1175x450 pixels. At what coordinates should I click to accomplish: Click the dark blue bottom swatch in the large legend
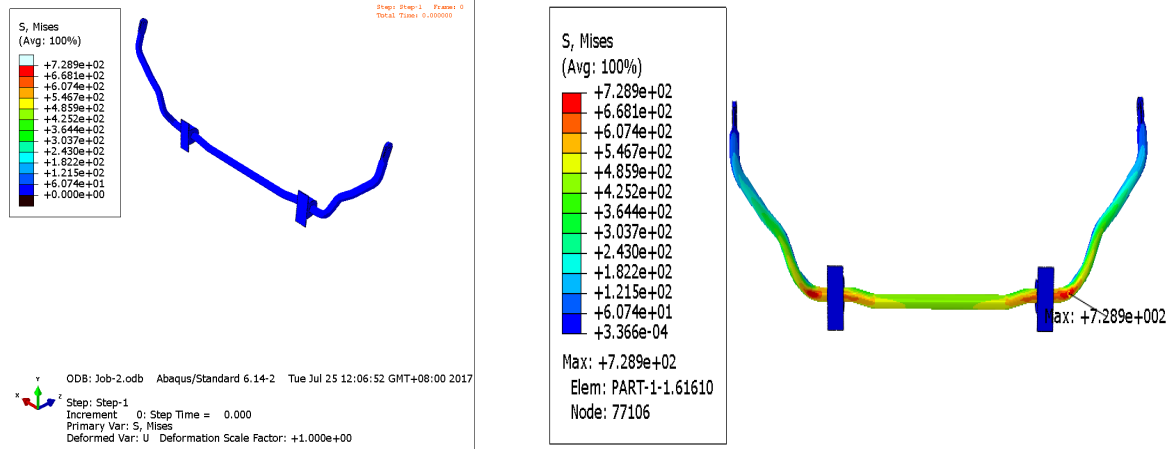pyautogui.click(x=571, y=323)
